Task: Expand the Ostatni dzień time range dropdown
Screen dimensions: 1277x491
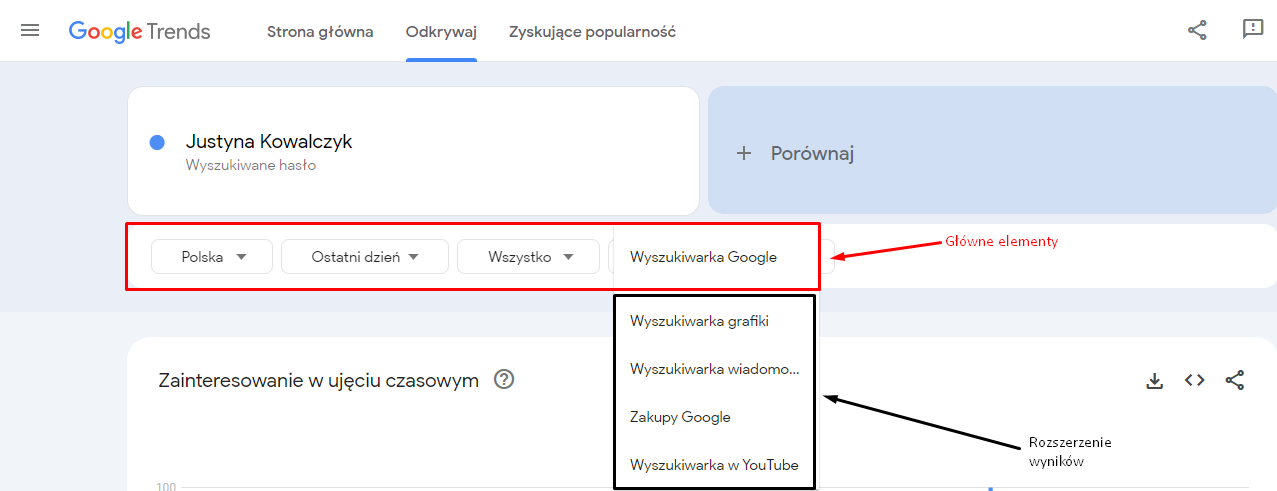Action: [x=365, y=257]
